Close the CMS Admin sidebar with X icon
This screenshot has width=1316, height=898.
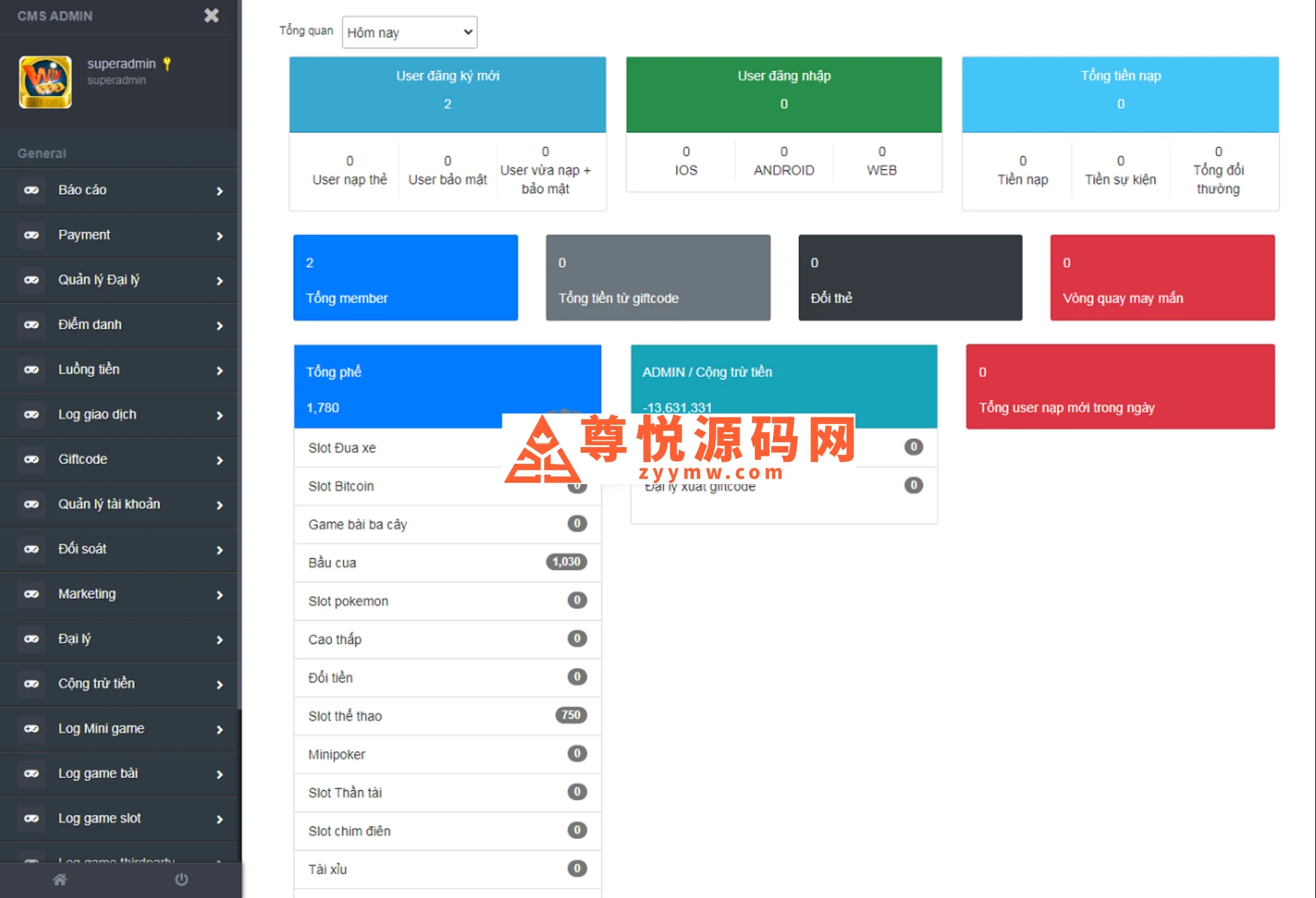click(x=211, y=16)
